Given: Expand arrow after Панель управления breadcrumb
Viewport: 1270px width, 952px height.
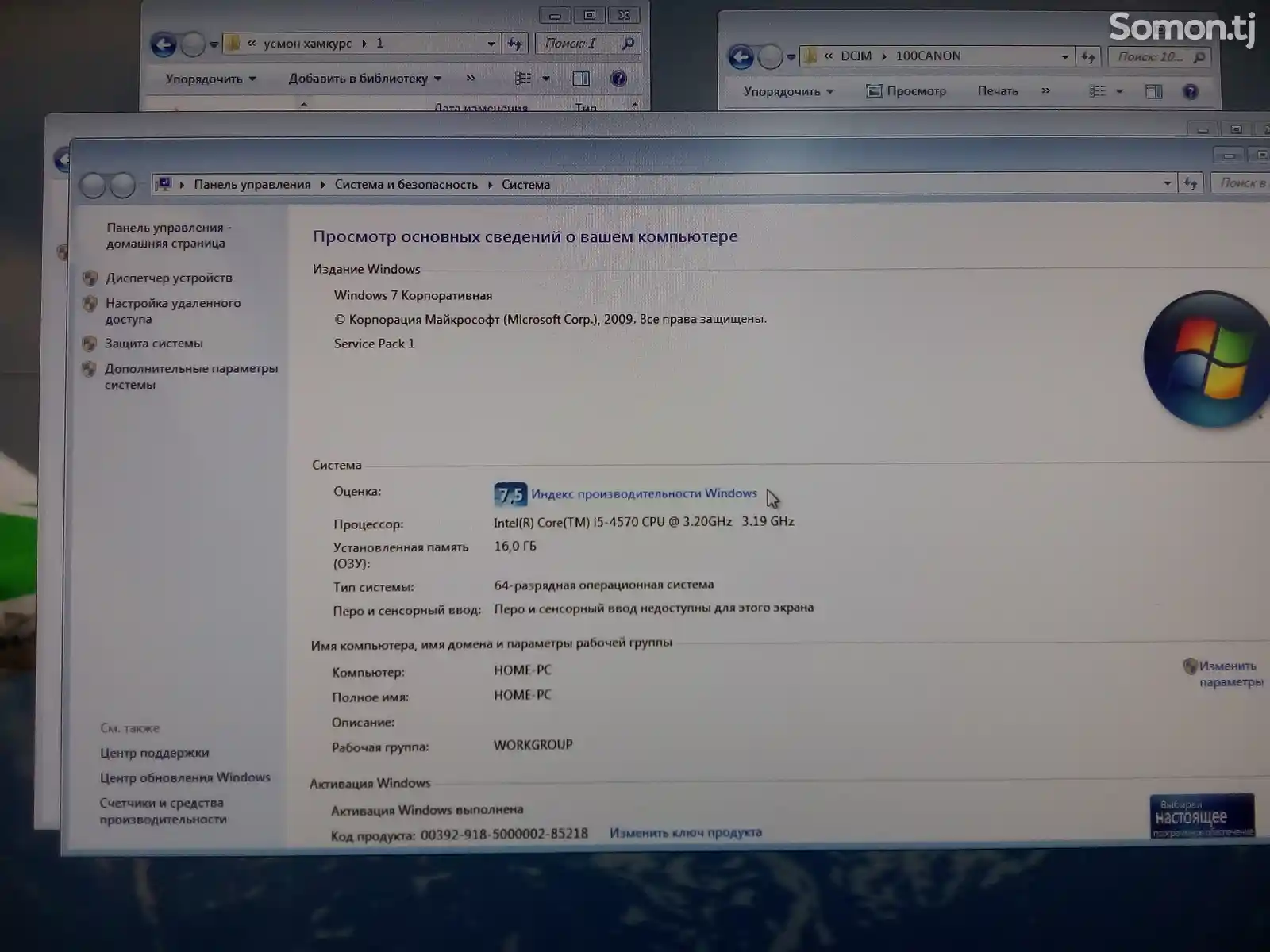Looking at the screenshot, I should tap(323, 184).
